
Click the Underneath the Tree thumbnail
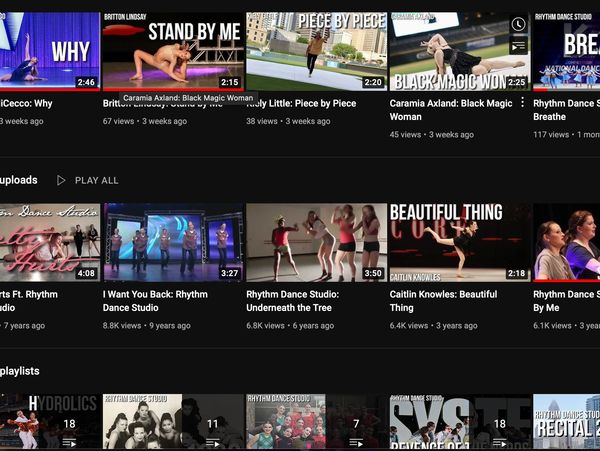[x=315, y=242]
